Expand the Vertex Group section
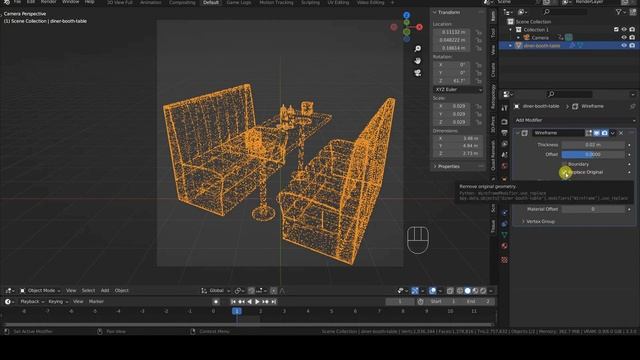 524,222
